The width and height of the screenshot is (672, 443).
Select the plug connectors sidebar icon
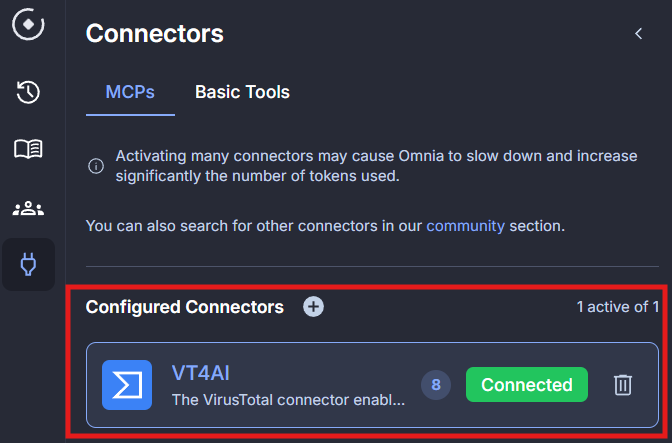[28, 265]
